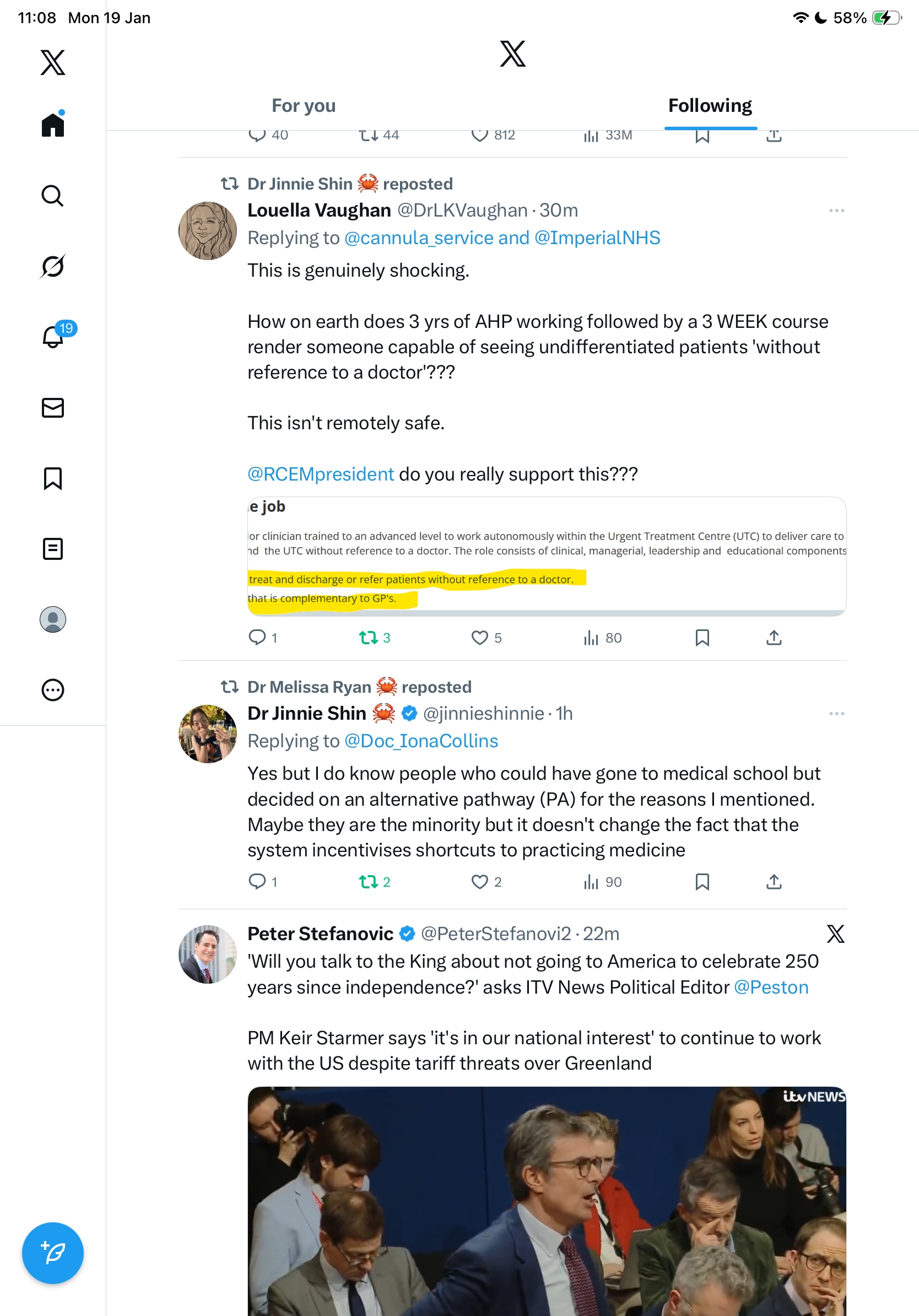Image resolution: width=919 pixels, height=1316 pixels.
Task: Open the @Peston mention link
Action: click(x=771, y=987)
